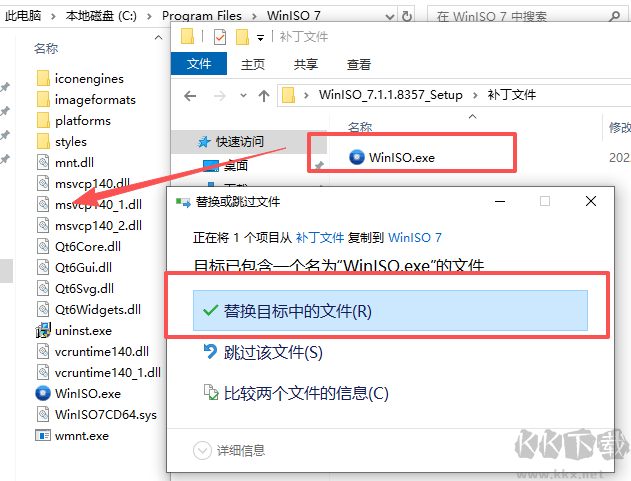Switch to the 主页 ribbon tab
The image size is (631, 481).
click(x=253, y=64)
